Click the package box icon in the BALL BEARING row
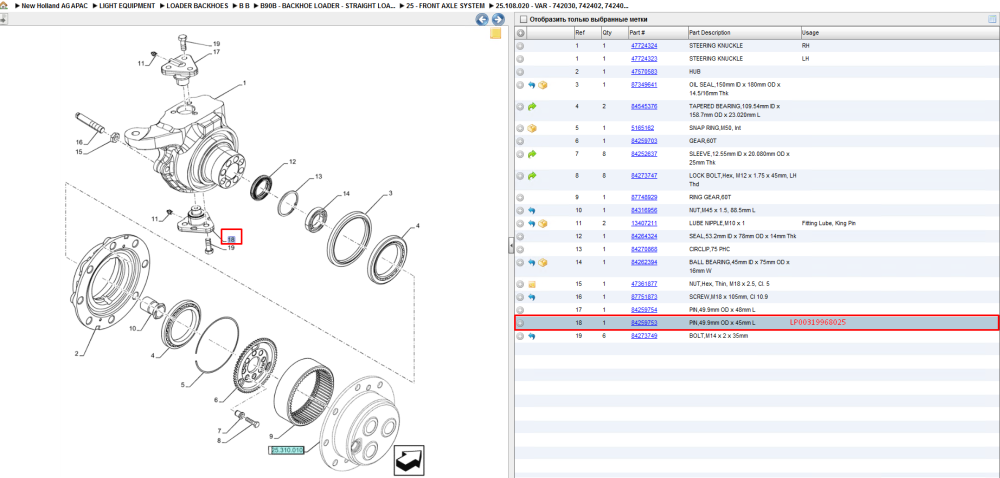Image resolution: width=1000 pixels, height=478 pixels. (x=543, y=262)
